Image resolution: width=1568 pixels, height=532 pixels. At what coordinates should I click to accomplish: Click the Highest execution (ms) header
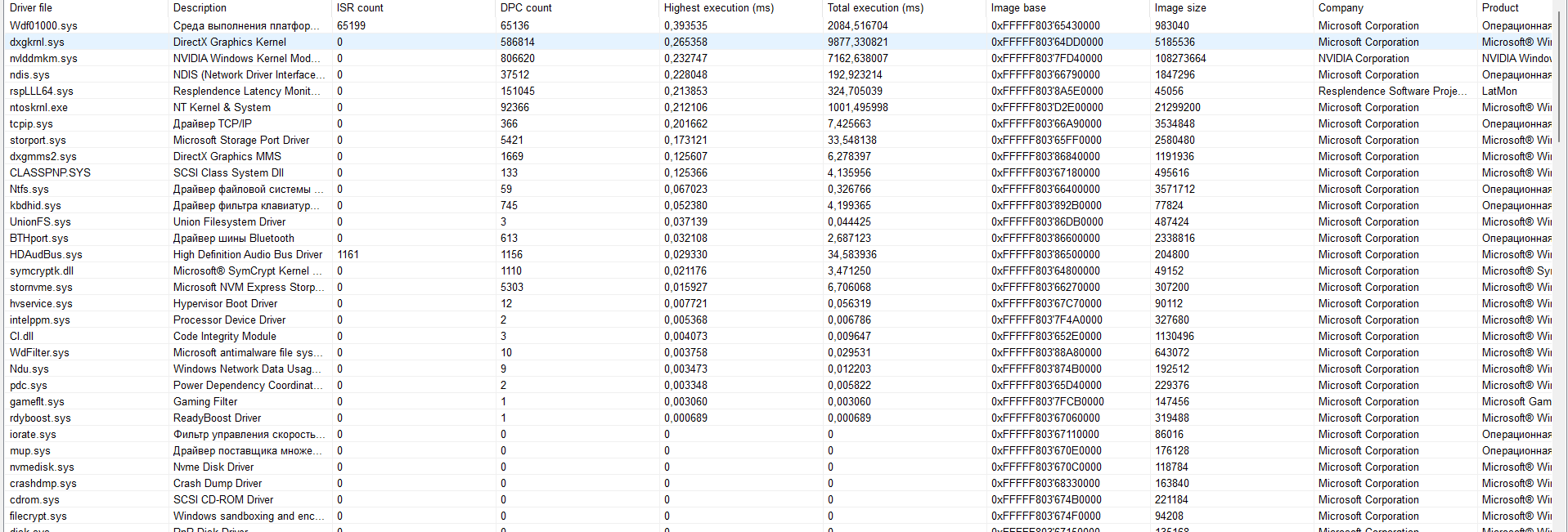[x=718, y=7]
